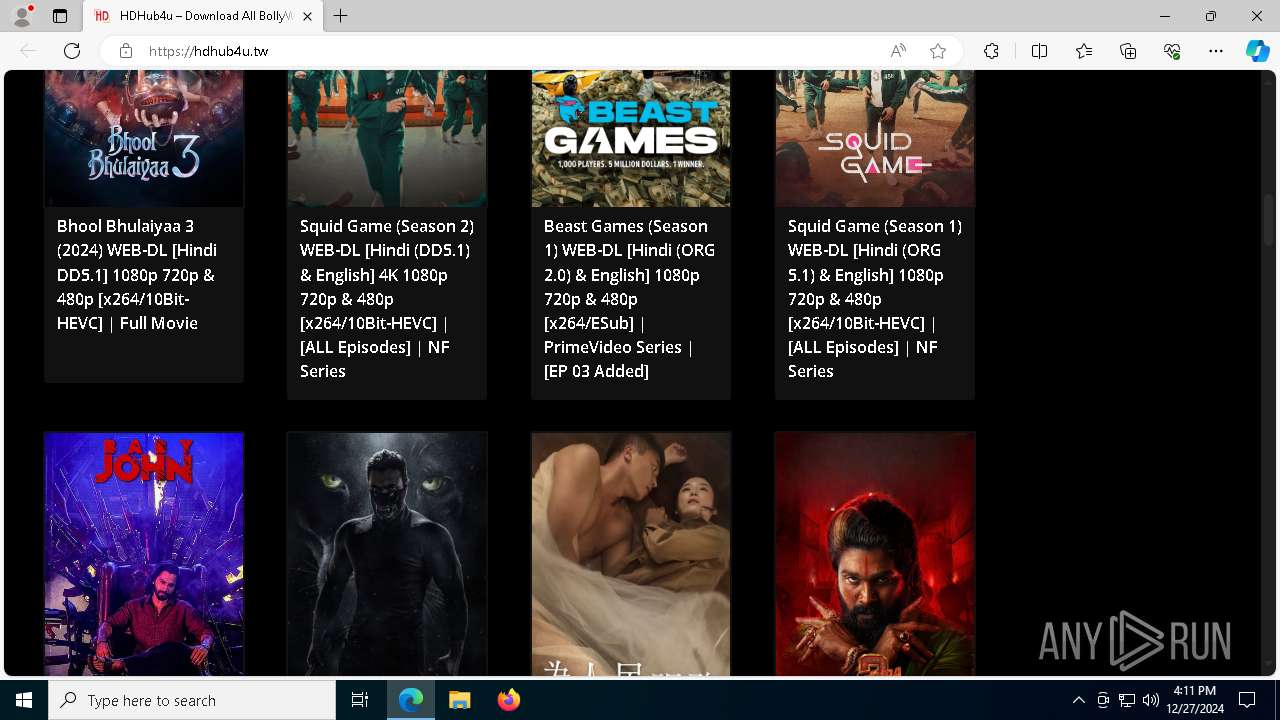Open the browser profile icon
The width and height of the screenshot is (1280, 720).
click(x=22, y=16)
